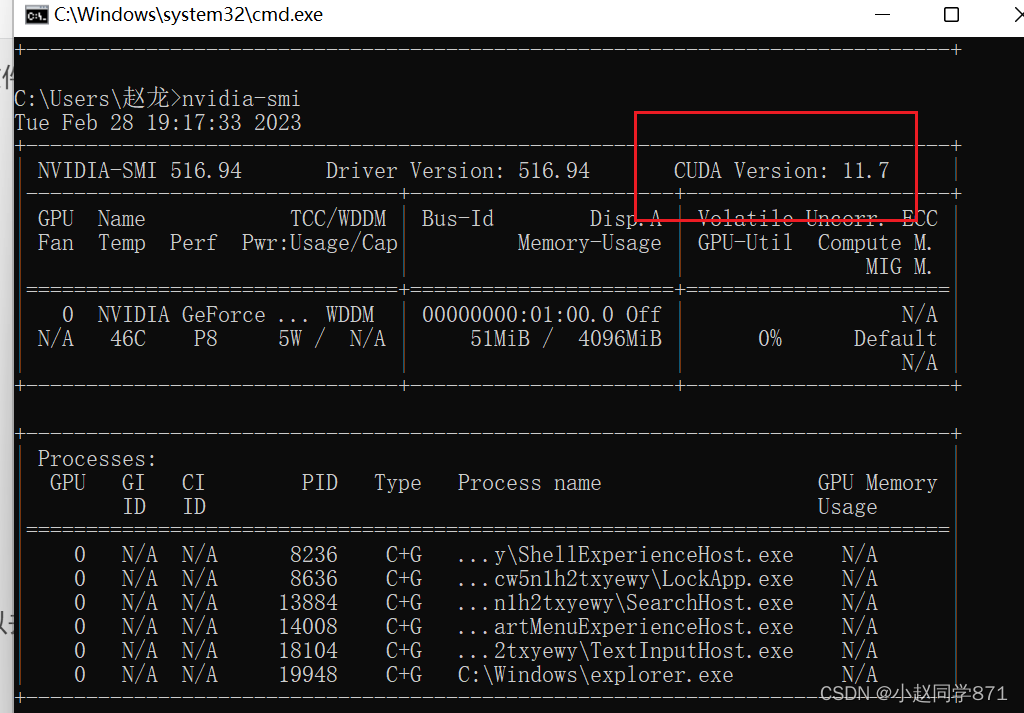
Task: Click the CUDA Version: 11.7 text
Action: click(782, 171)
